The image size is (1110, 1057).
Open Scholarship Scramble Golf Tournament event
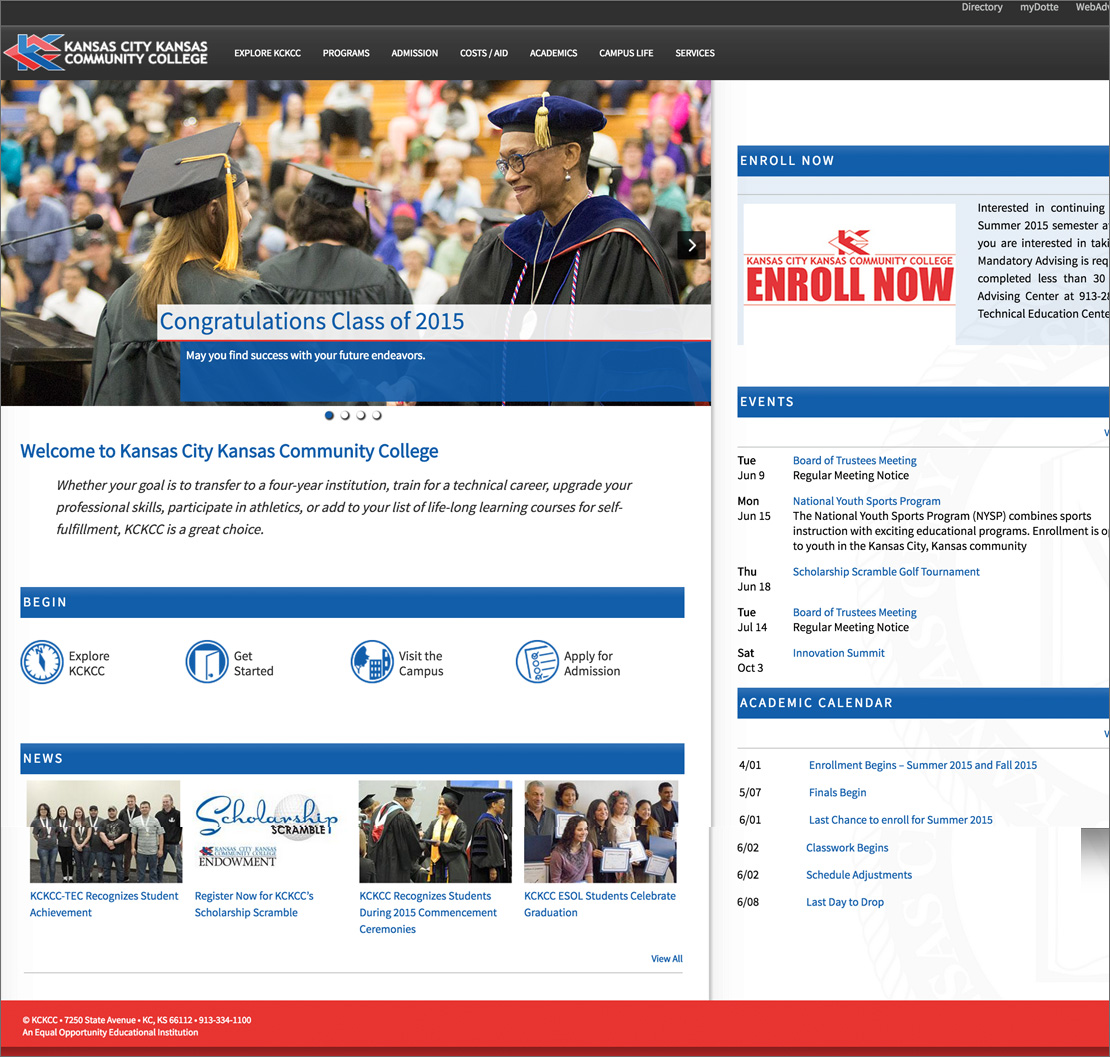tap(886, 571)
